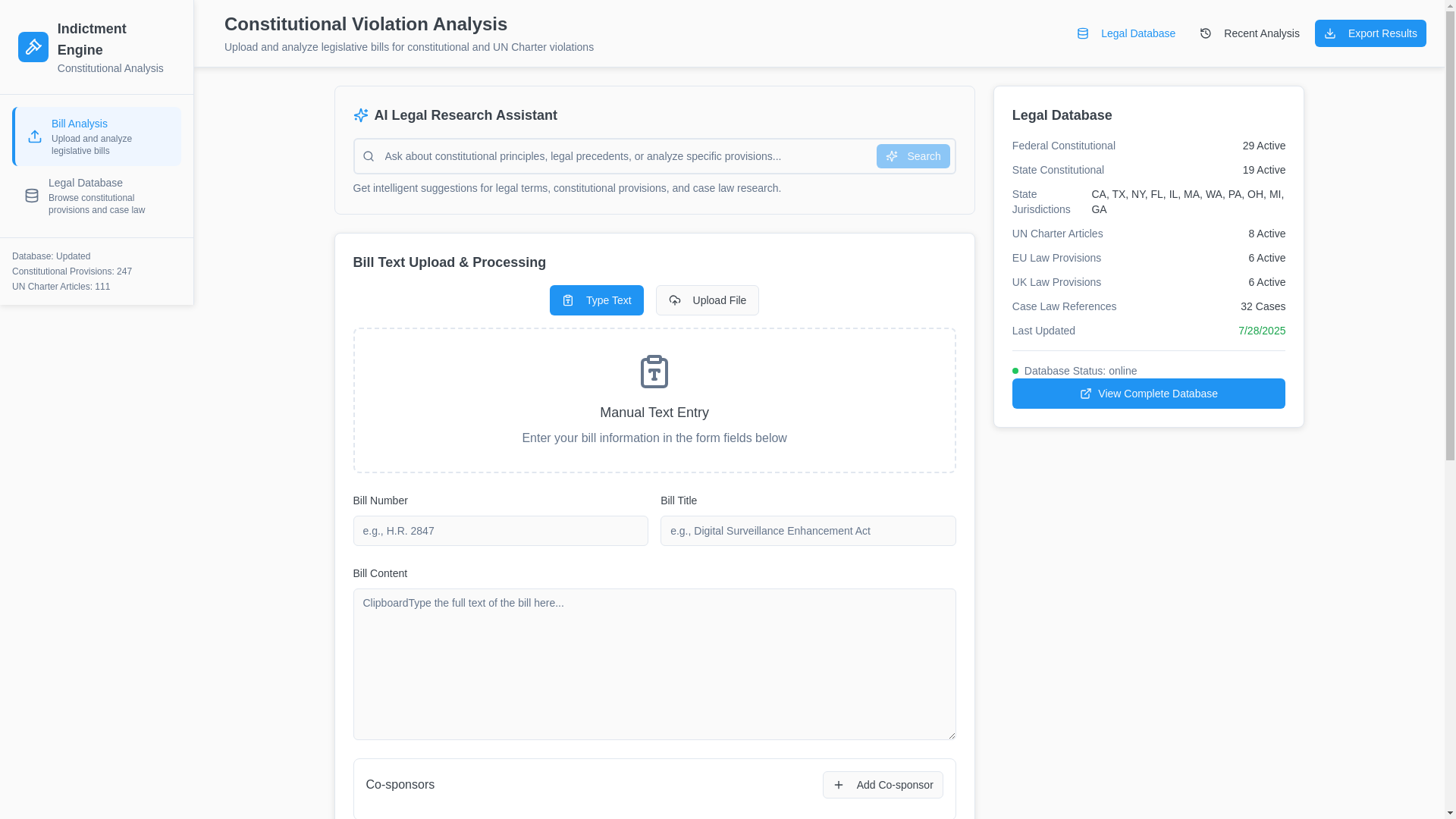Click the Bill Text Upload & Processing heading
Viewport: 1456px width, 819px height.
450,262
